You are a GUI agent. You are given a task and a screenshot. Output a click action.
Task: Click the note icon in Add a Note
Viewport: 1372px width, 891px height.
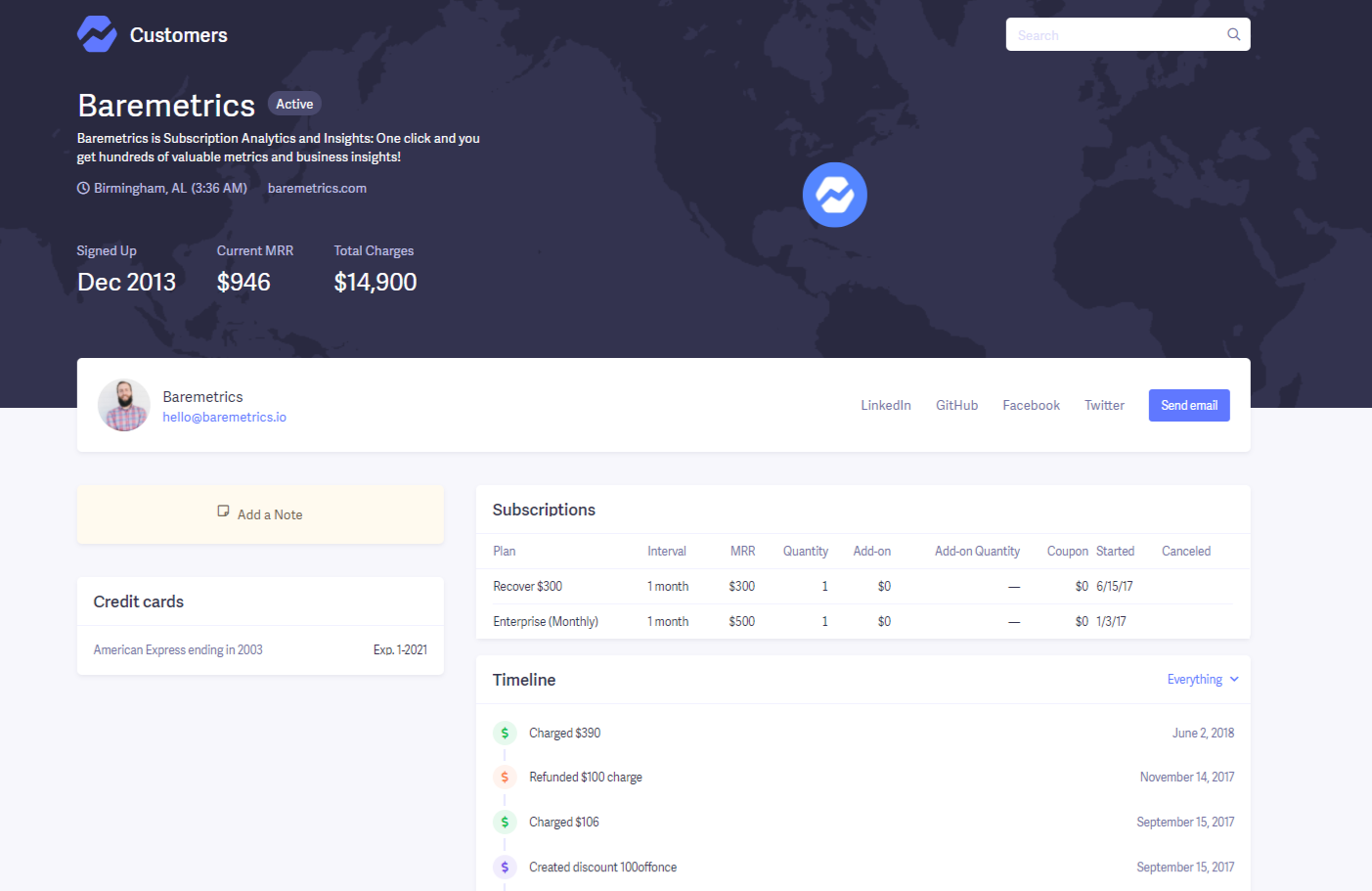223,512
